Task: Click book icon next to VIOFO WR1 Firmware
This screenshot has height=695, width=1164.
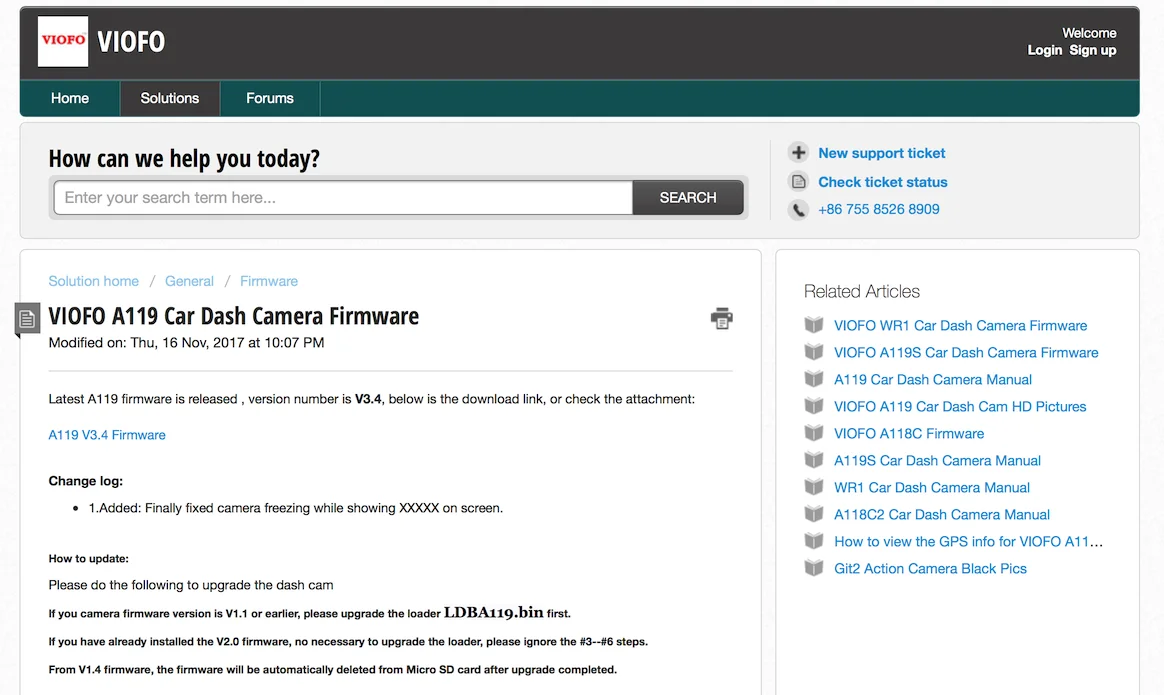Action: [814, 326]
